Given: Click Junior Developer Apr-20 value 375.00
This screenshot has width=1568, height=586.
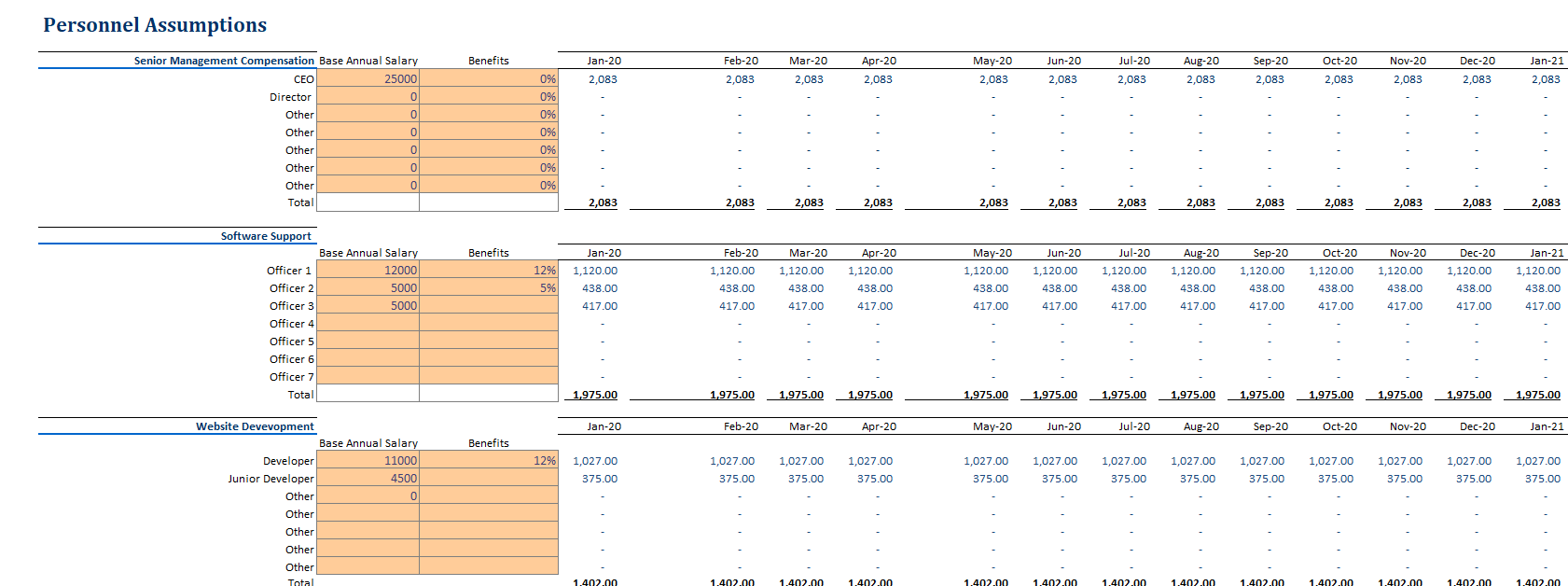Looking at the screenshot, I should (875, 479).
